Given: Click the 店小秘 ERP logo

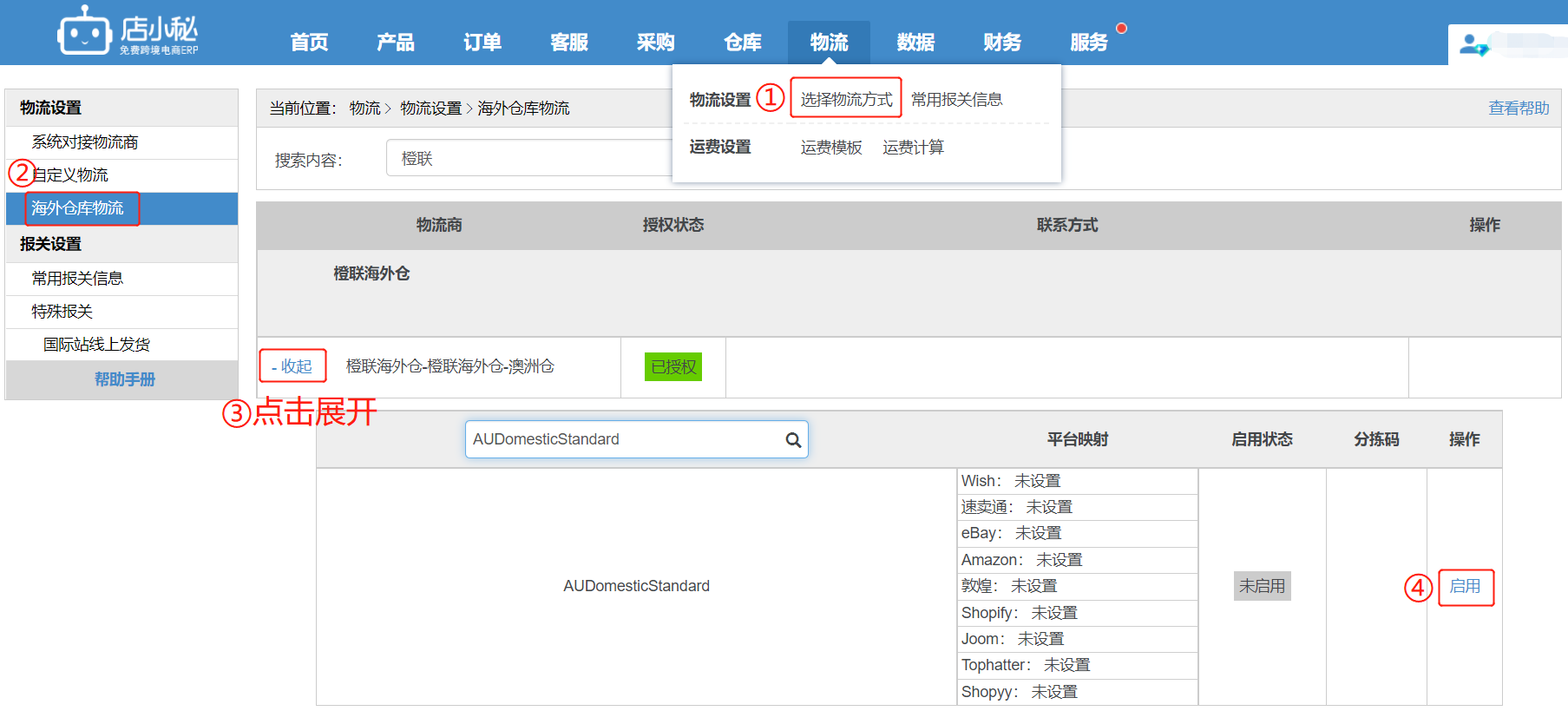Looking at the screenshot, I should click(x=128, y=31).
